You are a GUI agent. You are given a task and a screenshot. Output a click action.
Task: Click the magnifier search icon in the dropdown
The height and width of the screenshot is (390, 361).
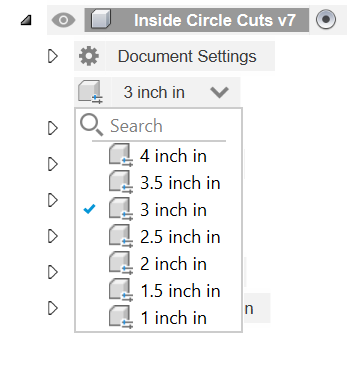point(91,125)
